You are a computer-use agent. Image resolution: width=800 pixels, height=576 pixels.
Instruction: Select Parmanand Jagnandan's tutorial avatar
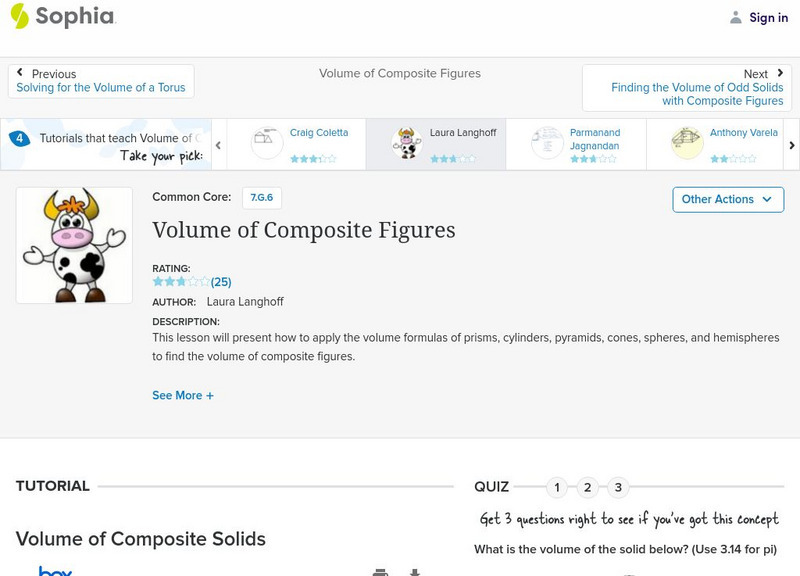click(547, 143)
